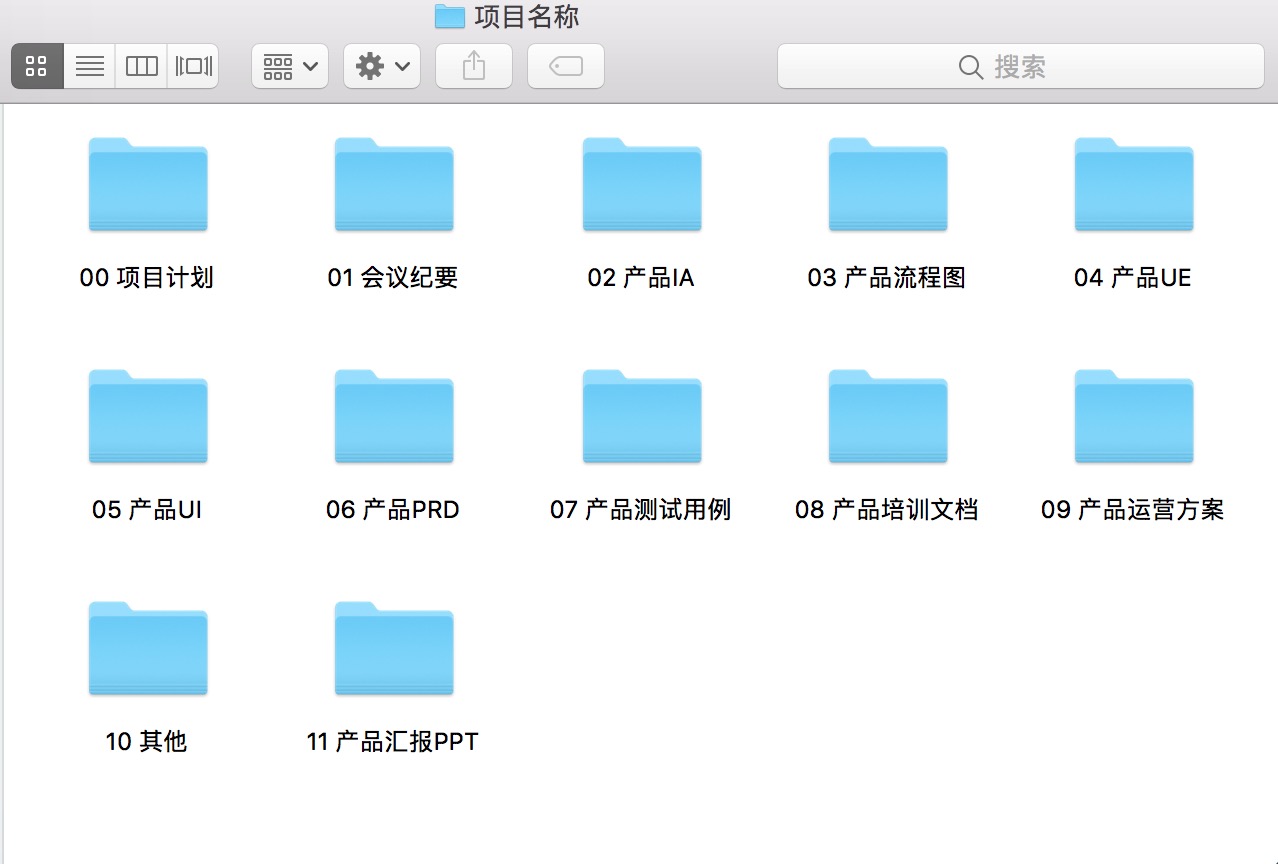Viewport: 1278px width, 864px height.
Task: Click the Share toolbar button
Action: [x=474, y=67]
